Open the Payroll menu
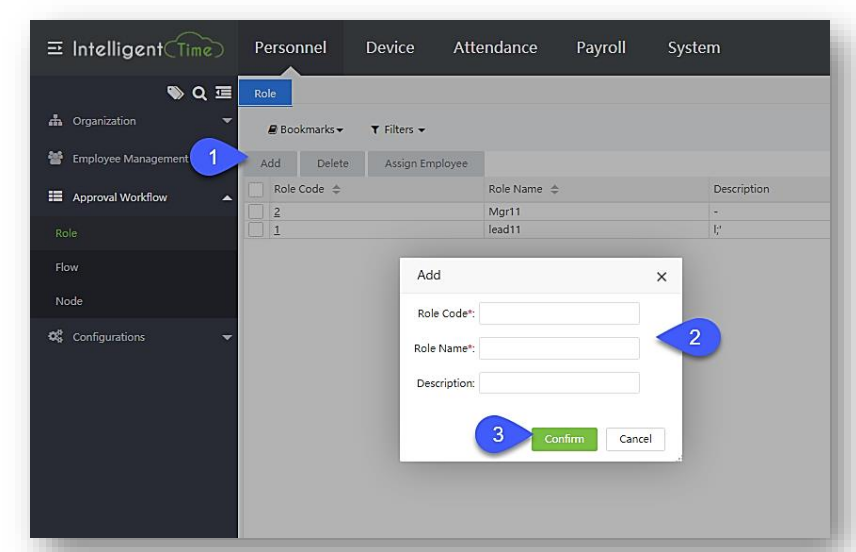This screenshot has width=856, height=552. (601, 48)
